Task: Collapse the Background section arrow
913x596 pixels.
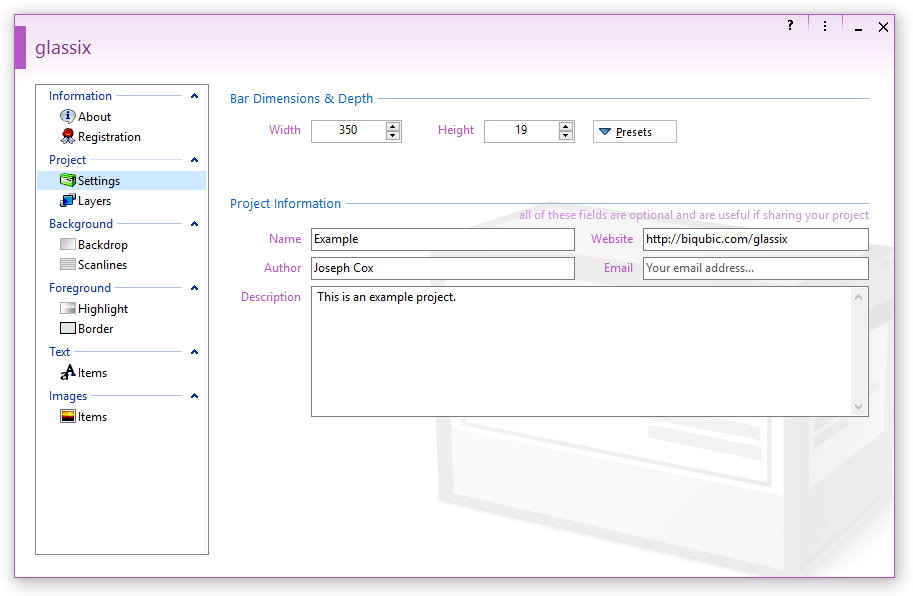Action: click(x=194, y=224)
